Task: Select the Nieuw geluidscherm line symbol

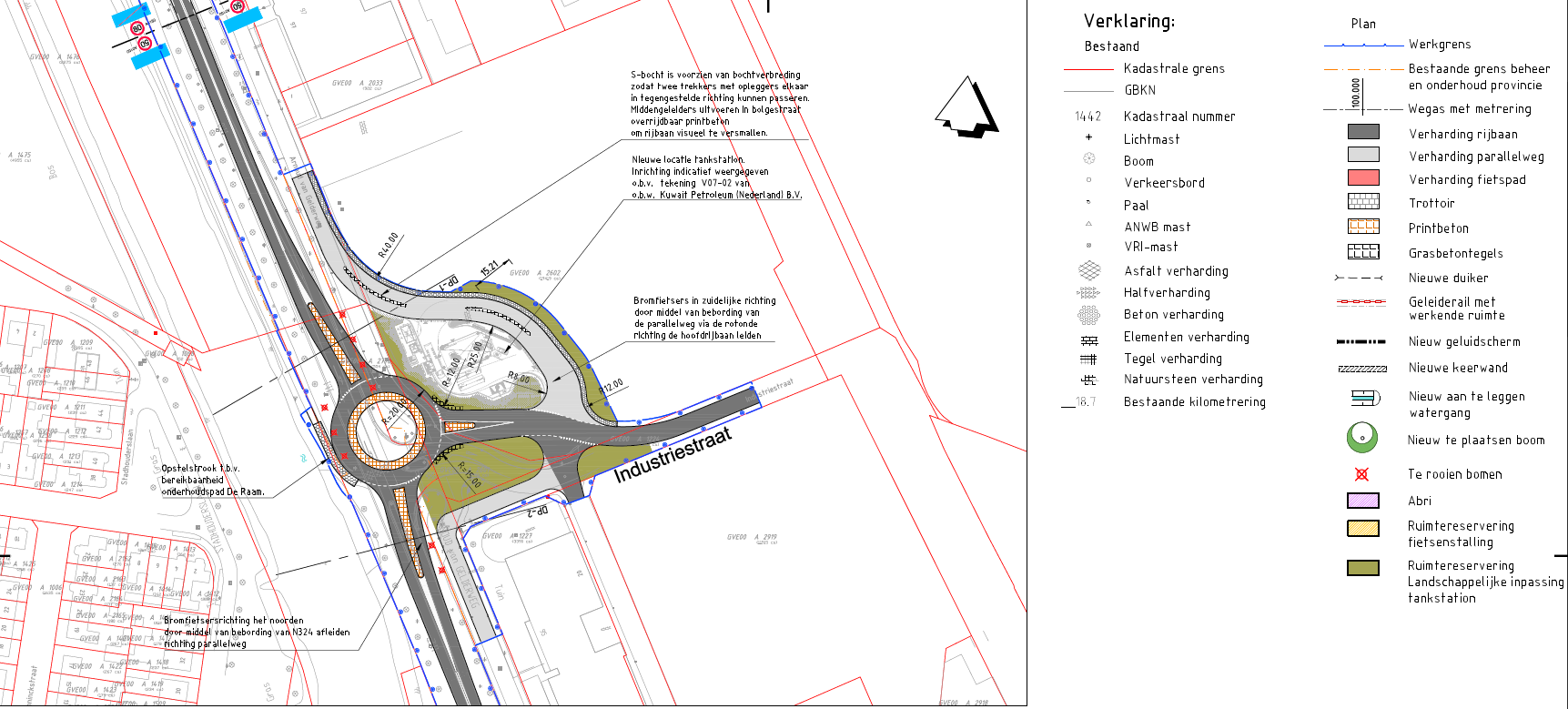Action: tap(1361, 342)
